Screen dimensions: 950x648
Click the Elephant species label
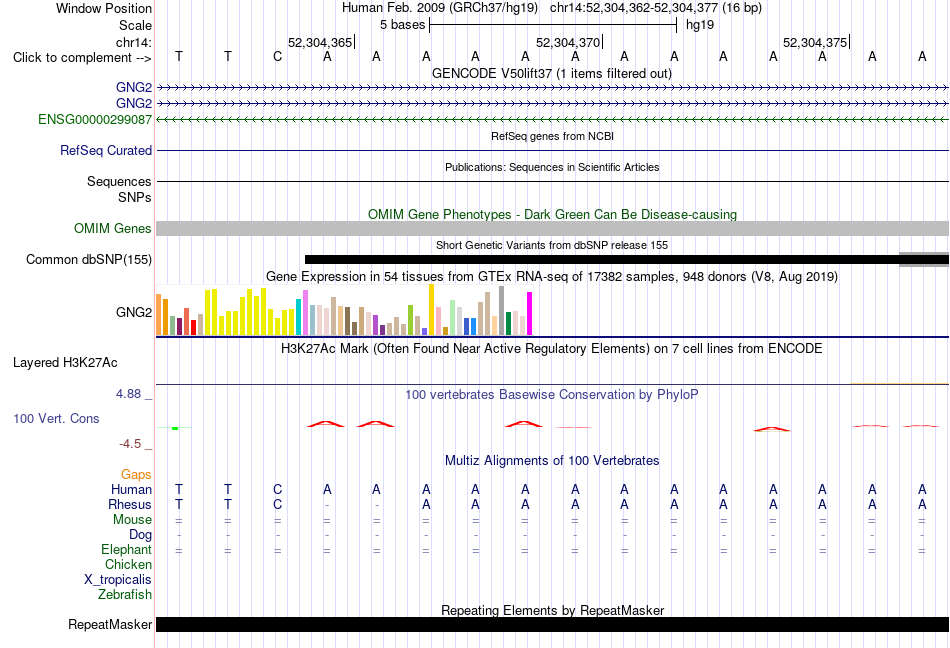tap(126, 549)
